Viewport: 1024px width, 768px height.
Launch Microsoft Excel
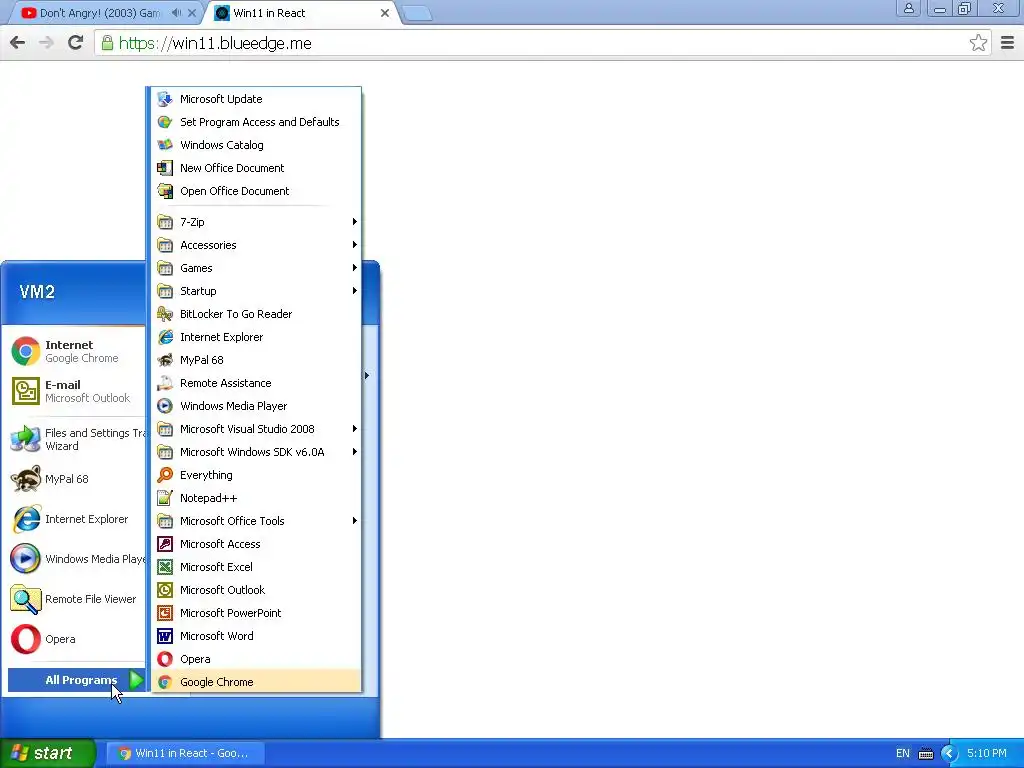tap(256, 567)
